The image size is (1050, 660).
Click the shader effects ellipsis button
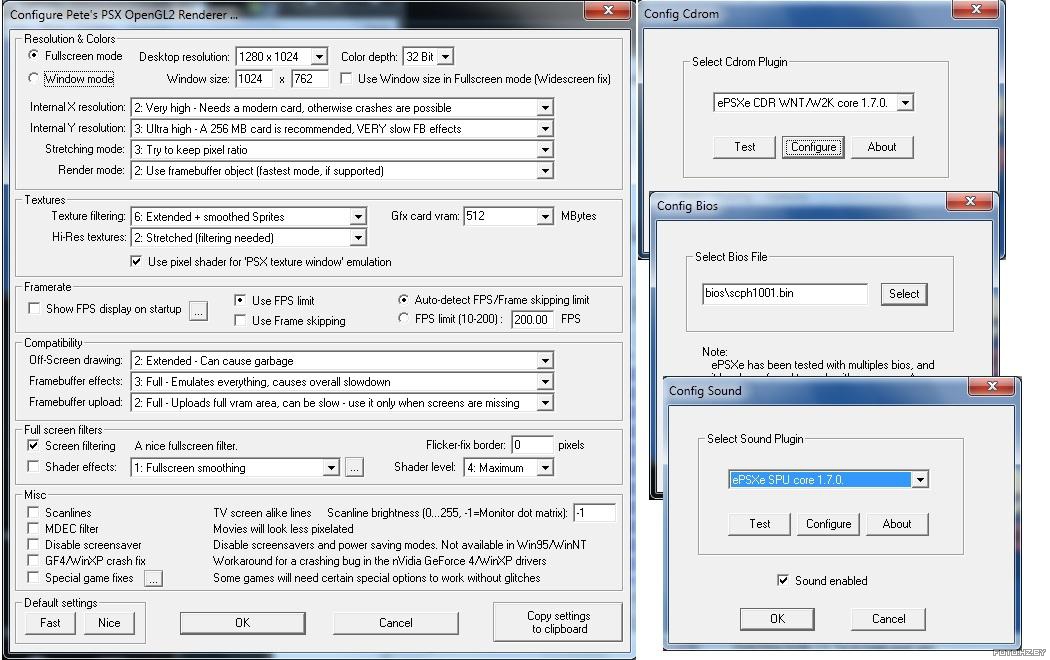point(354,467)
